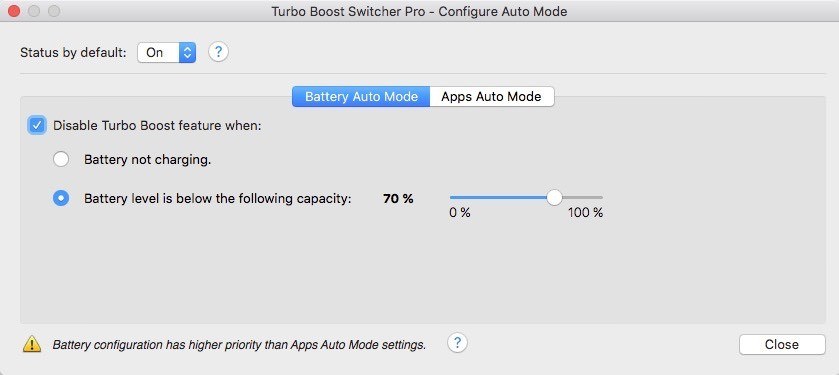Click the red close window button
This screenshot has width=839, height=375.
pos(14,11)
